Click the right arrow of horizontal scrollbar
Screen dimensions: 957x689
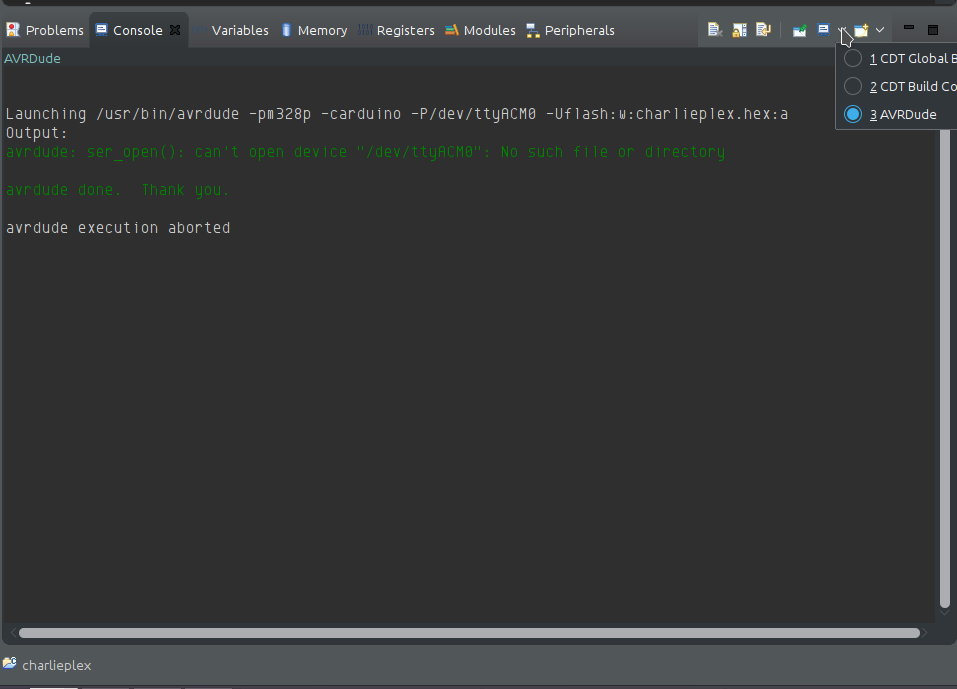(x=925, y=633)
